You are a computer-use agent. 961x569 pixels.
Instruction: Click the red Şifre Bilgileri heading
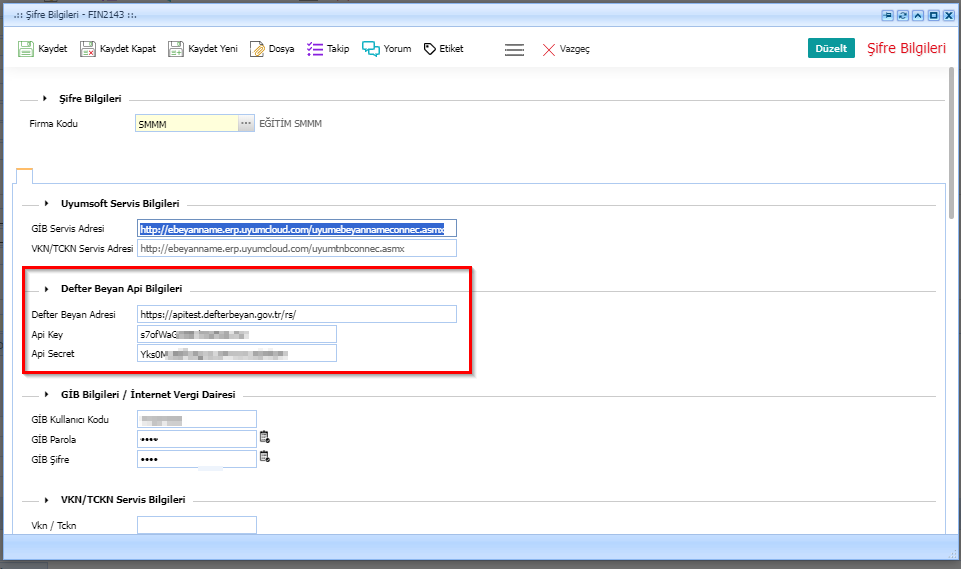906,48
